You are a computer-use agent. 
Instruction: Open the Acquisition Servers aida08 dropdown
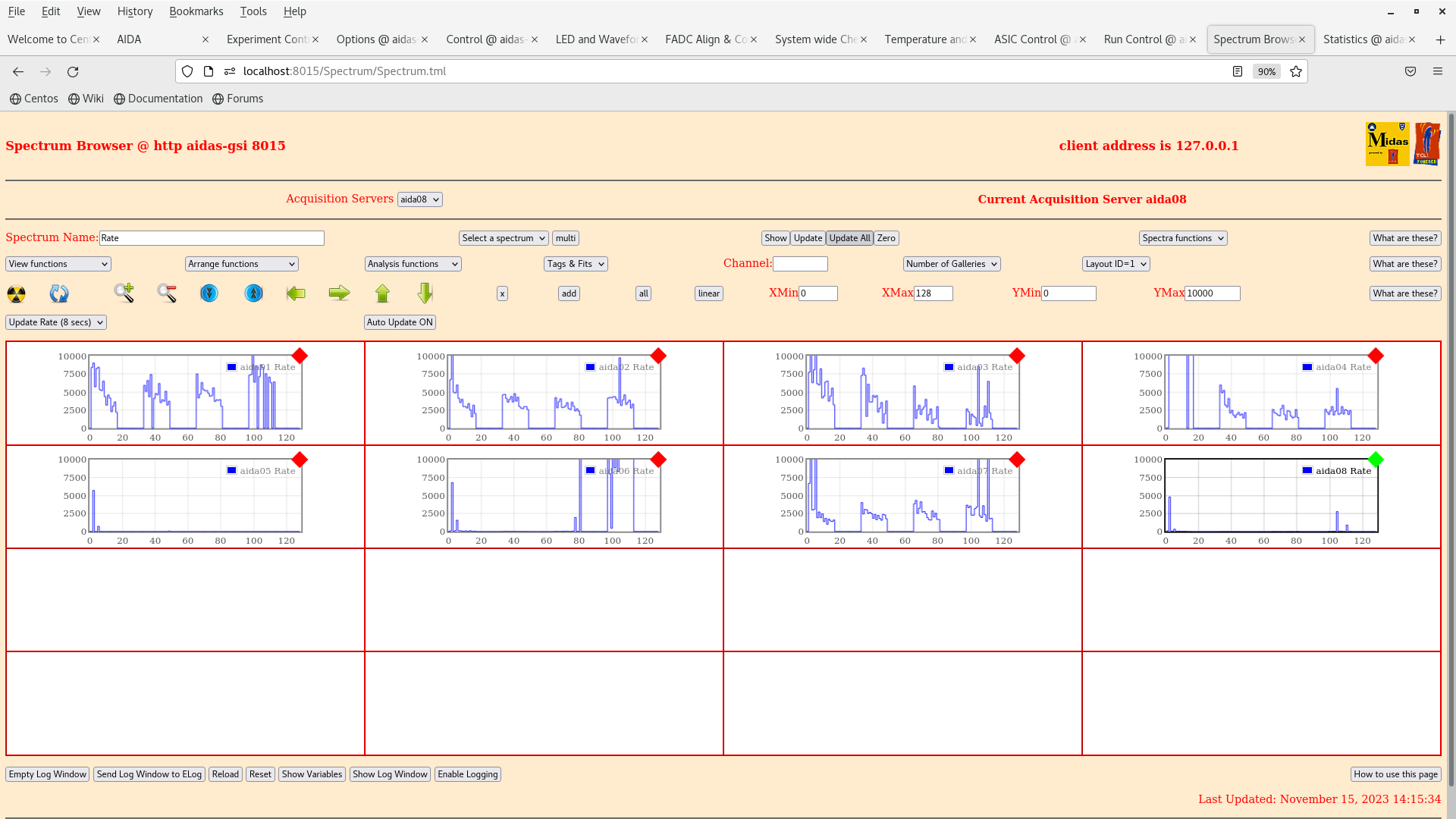pos(419,199)
